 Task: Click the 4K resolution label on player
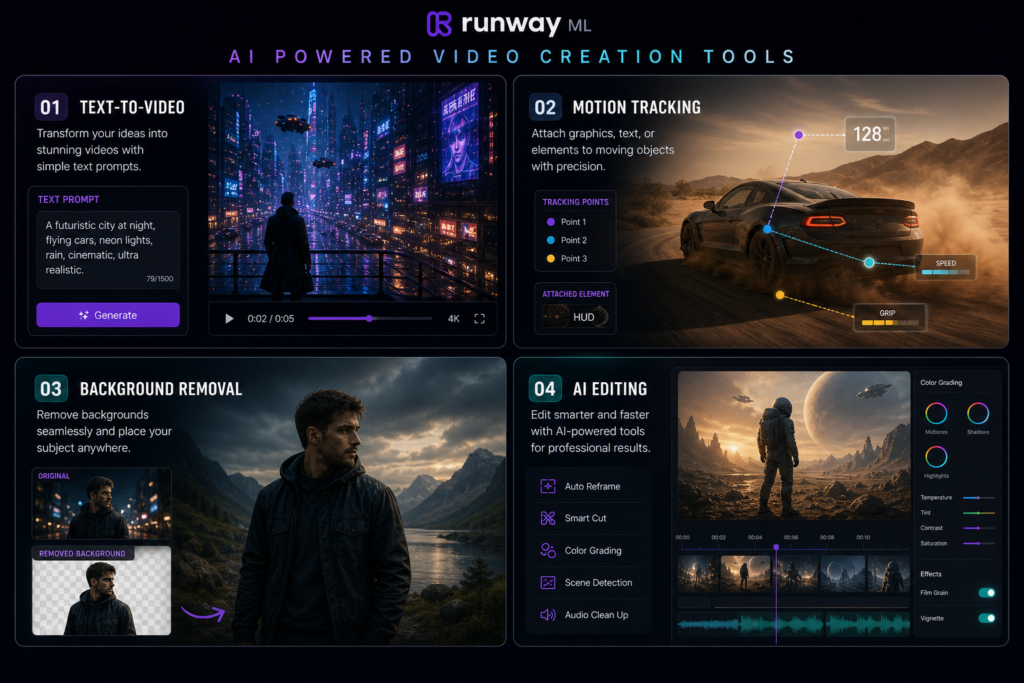(453, 319)
